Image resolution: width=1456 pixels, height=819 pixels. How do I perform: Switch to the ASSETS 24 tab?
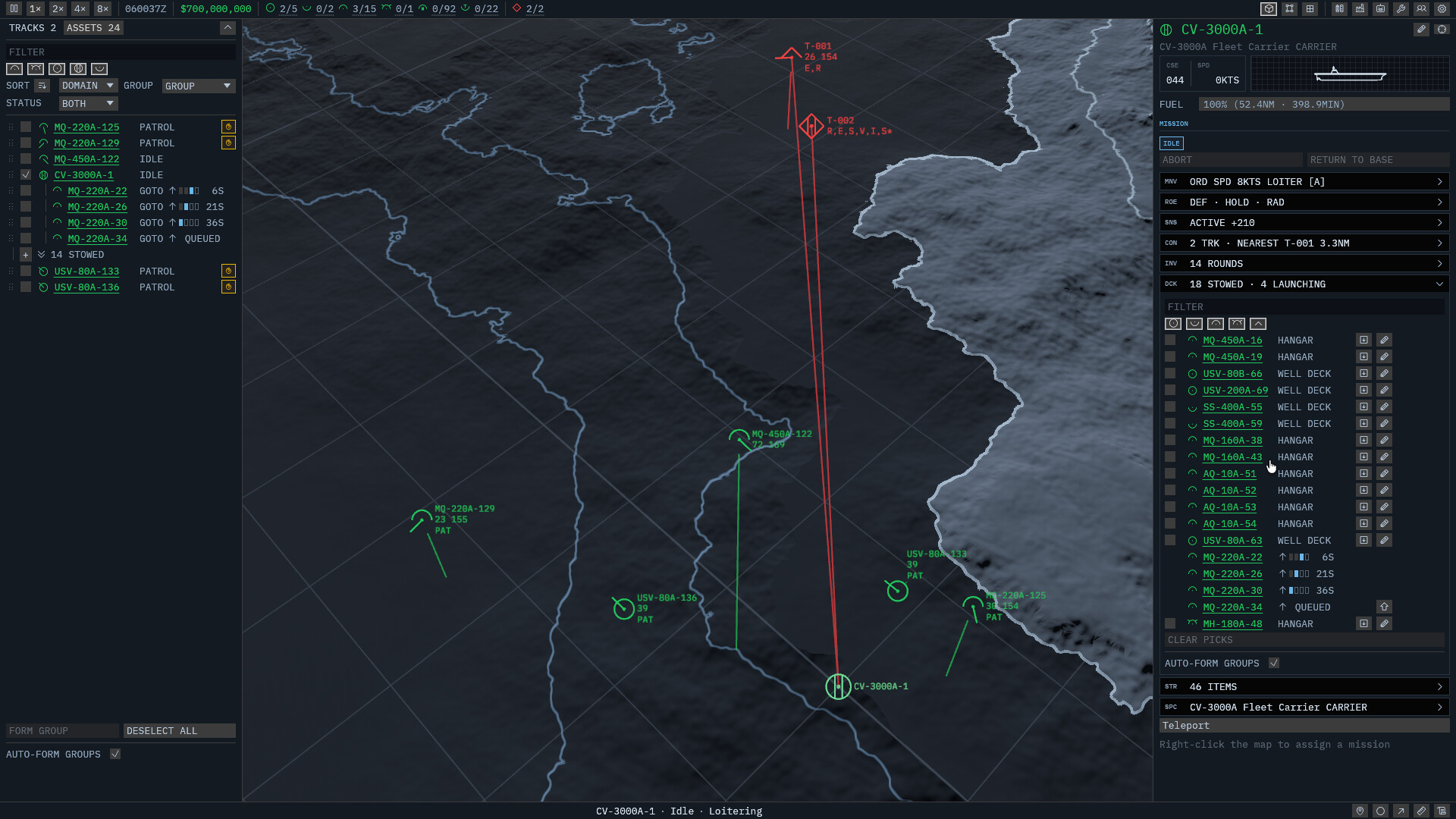(x=93, y=28)
